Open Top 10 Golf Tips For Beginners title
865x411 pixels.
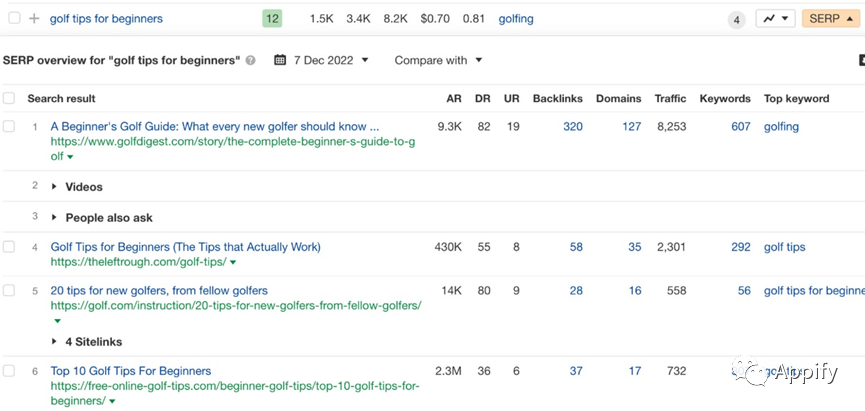click(131, 371)
